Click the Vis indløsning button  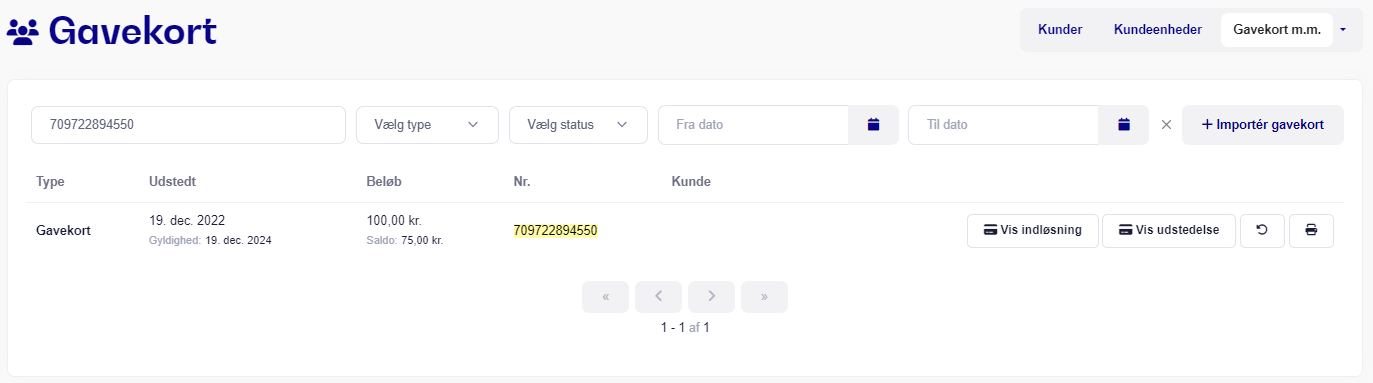1033,230
